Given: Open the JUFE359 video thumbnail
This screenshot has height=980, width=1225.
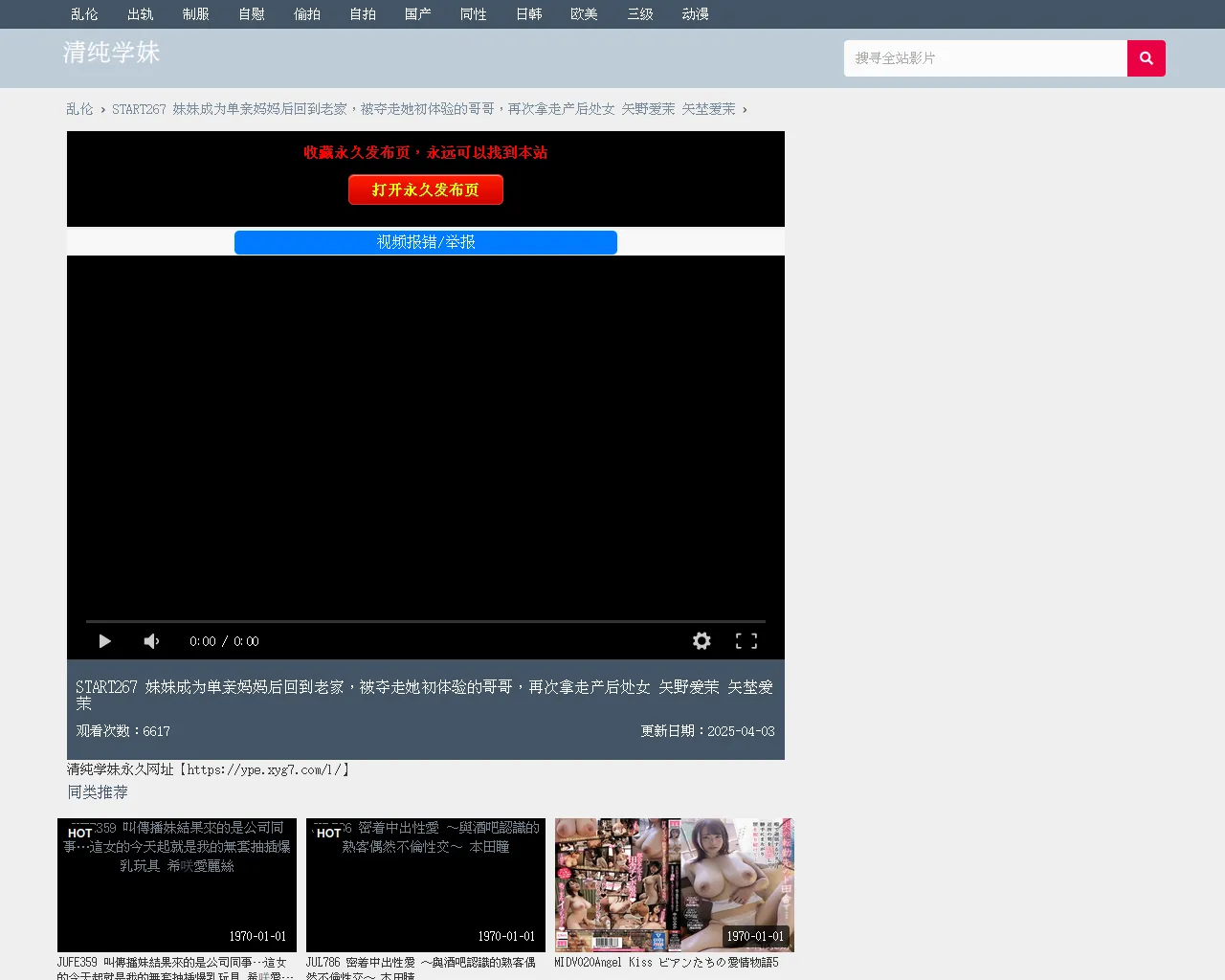Looking at the screenshot, I should point(177,885).
